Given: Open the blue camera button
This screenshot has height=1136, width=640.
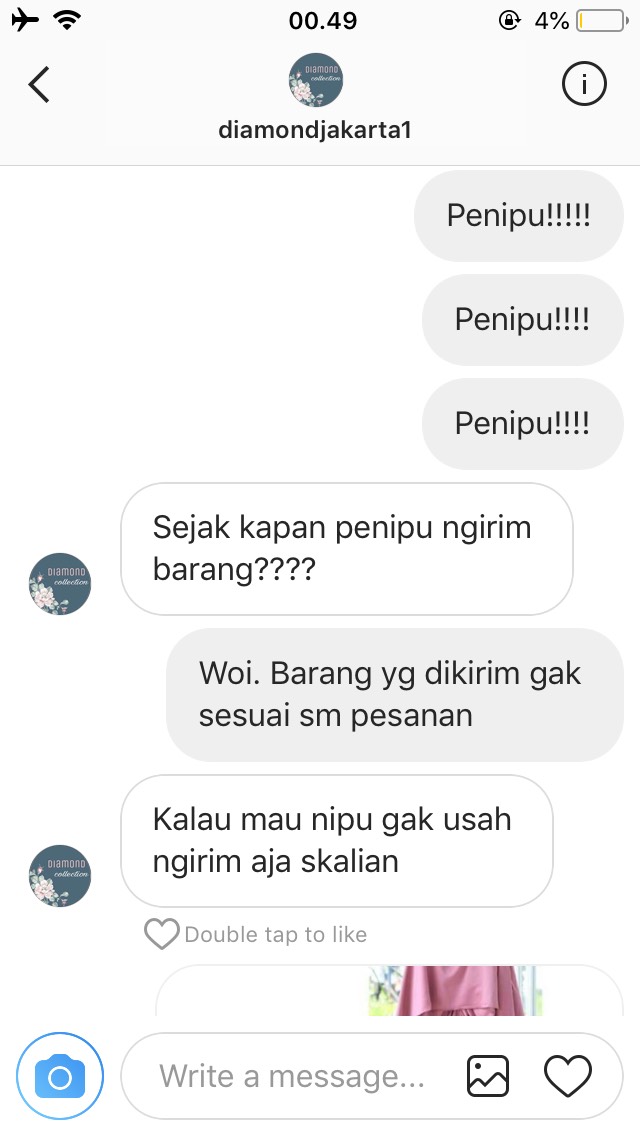Looking at the screenshot, I should pos(60,1077).
